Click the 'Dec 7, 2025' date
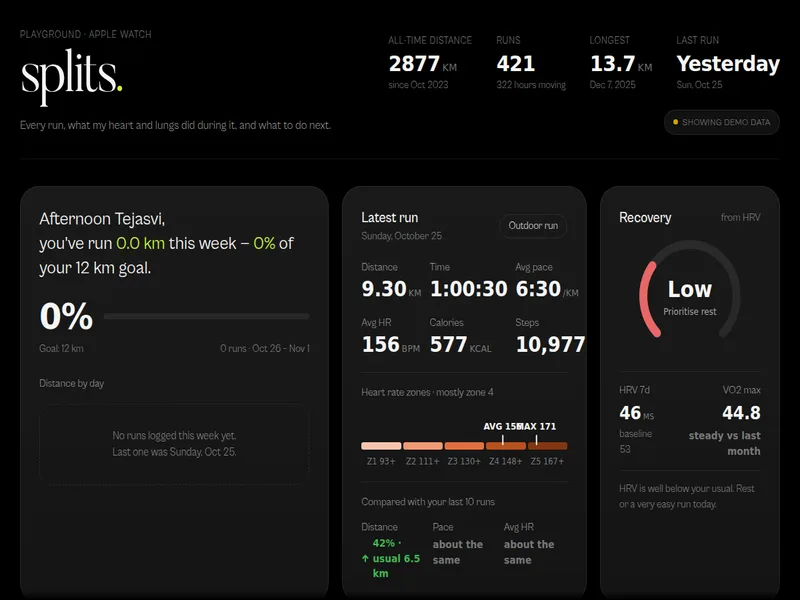The height and width of the screenshot is (600, 800). coord(613,85)
